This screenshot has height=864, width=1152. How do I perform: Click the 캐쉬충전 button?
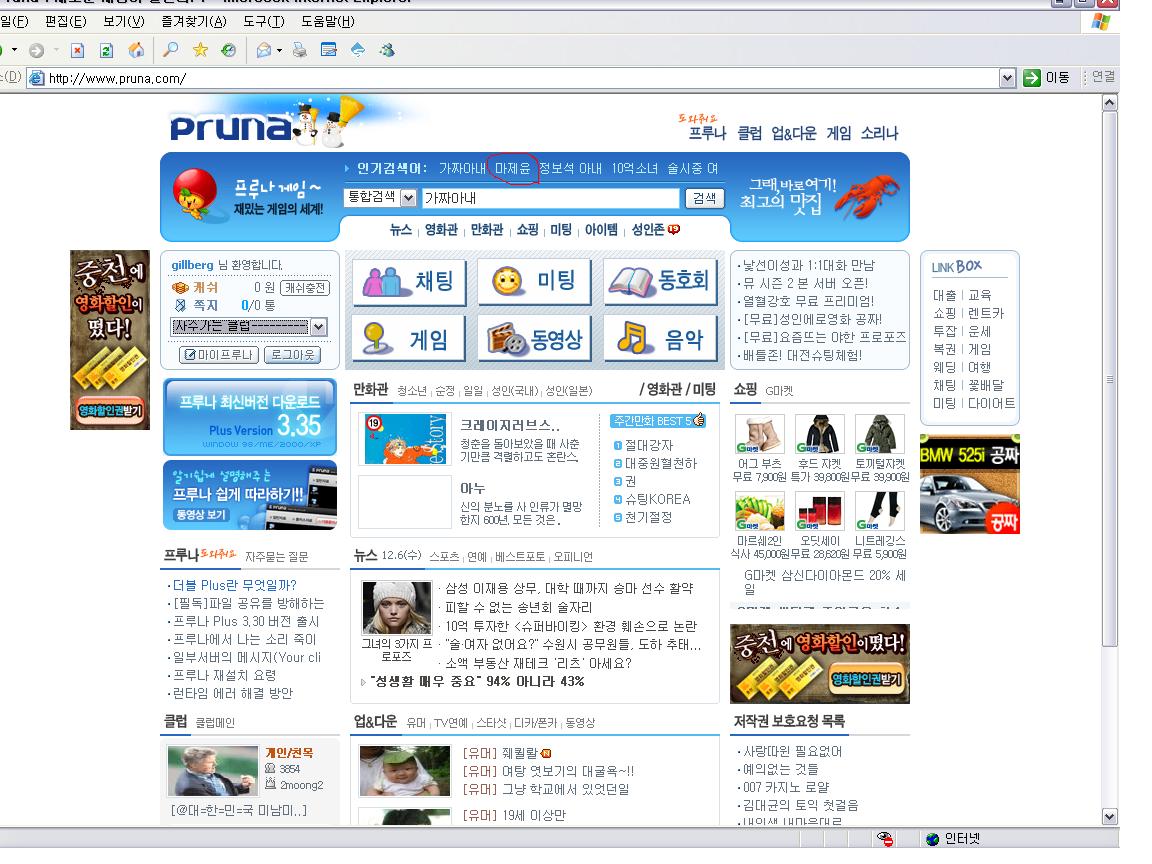(x=305, y=287)
